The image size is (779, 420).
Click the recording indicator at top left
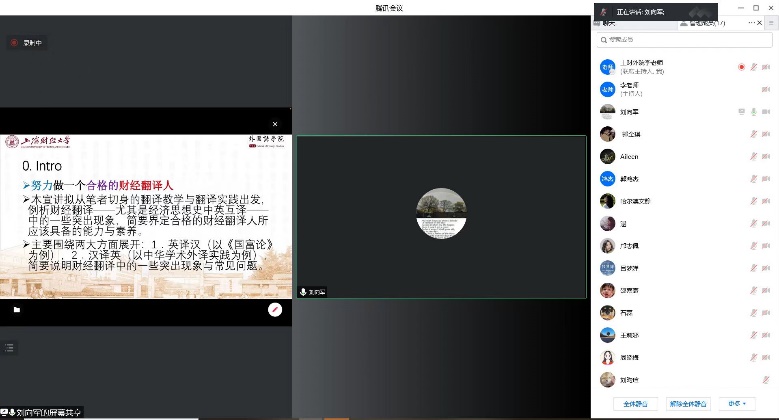[24, 42]
